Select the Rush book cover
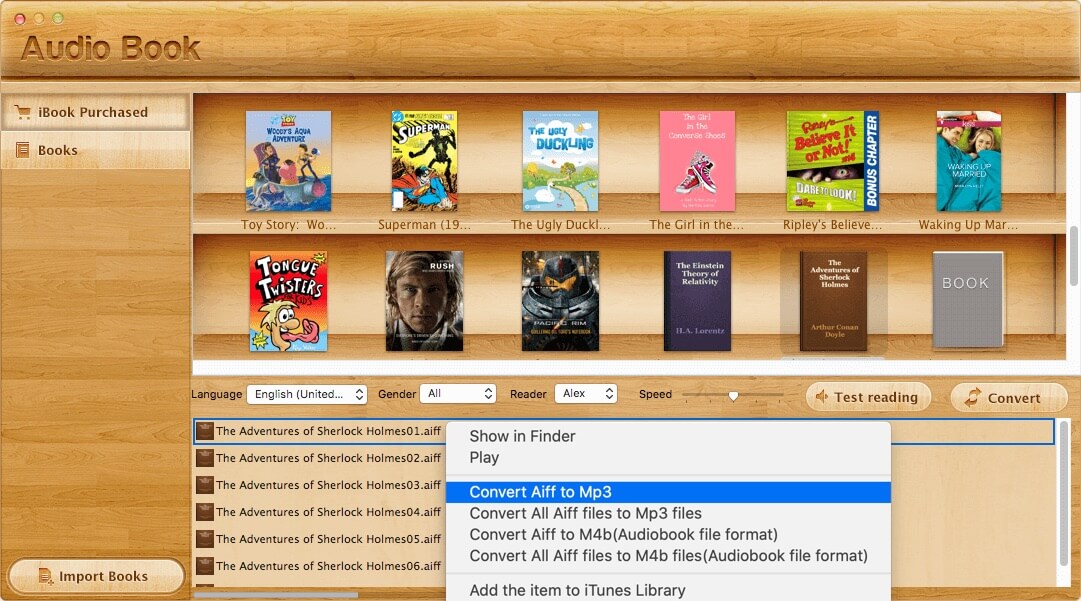 coord(424,301)
